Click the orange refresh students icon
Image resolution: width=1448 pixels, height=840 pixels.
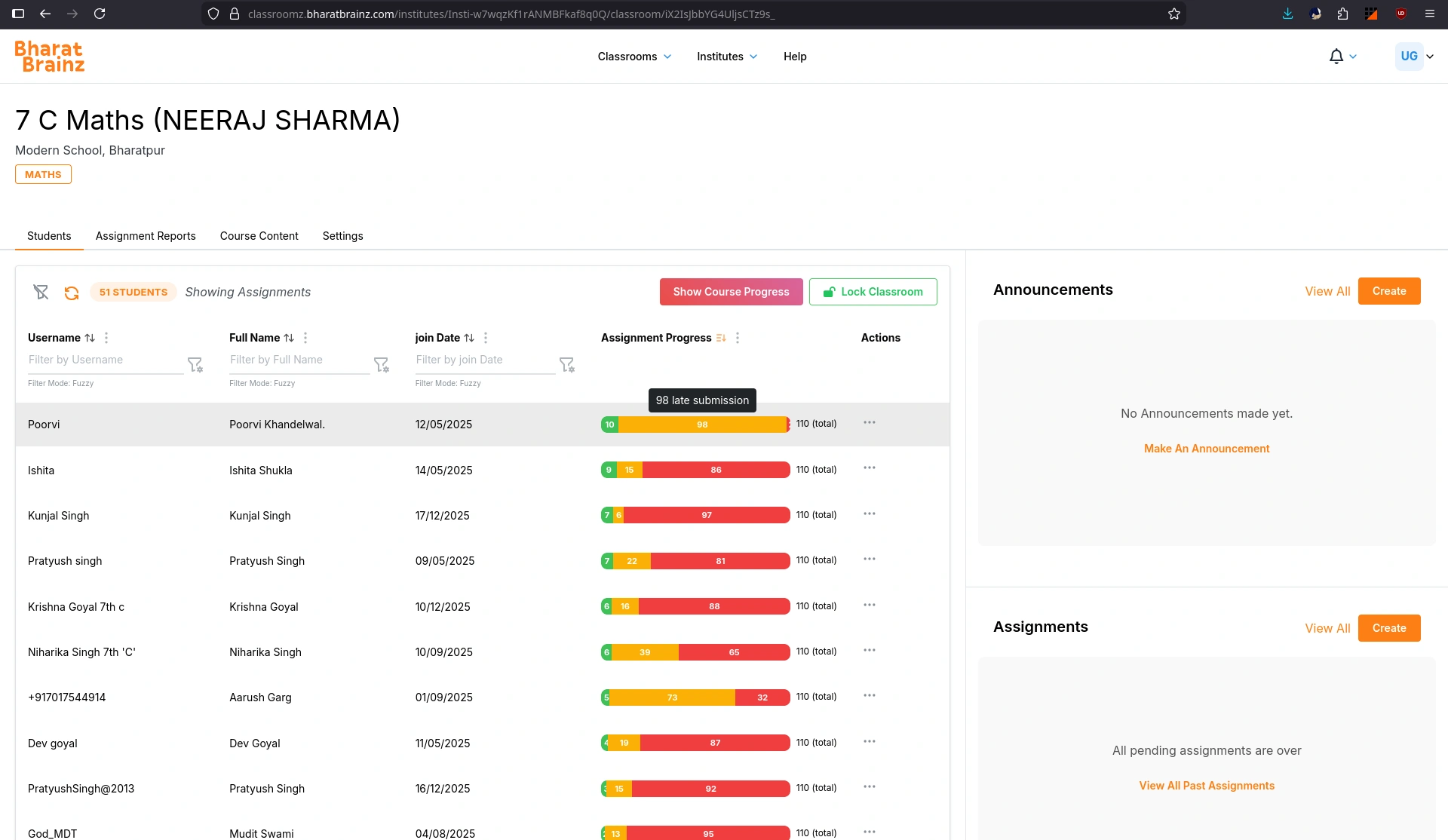pyautogui.click(x=72, y=293)
